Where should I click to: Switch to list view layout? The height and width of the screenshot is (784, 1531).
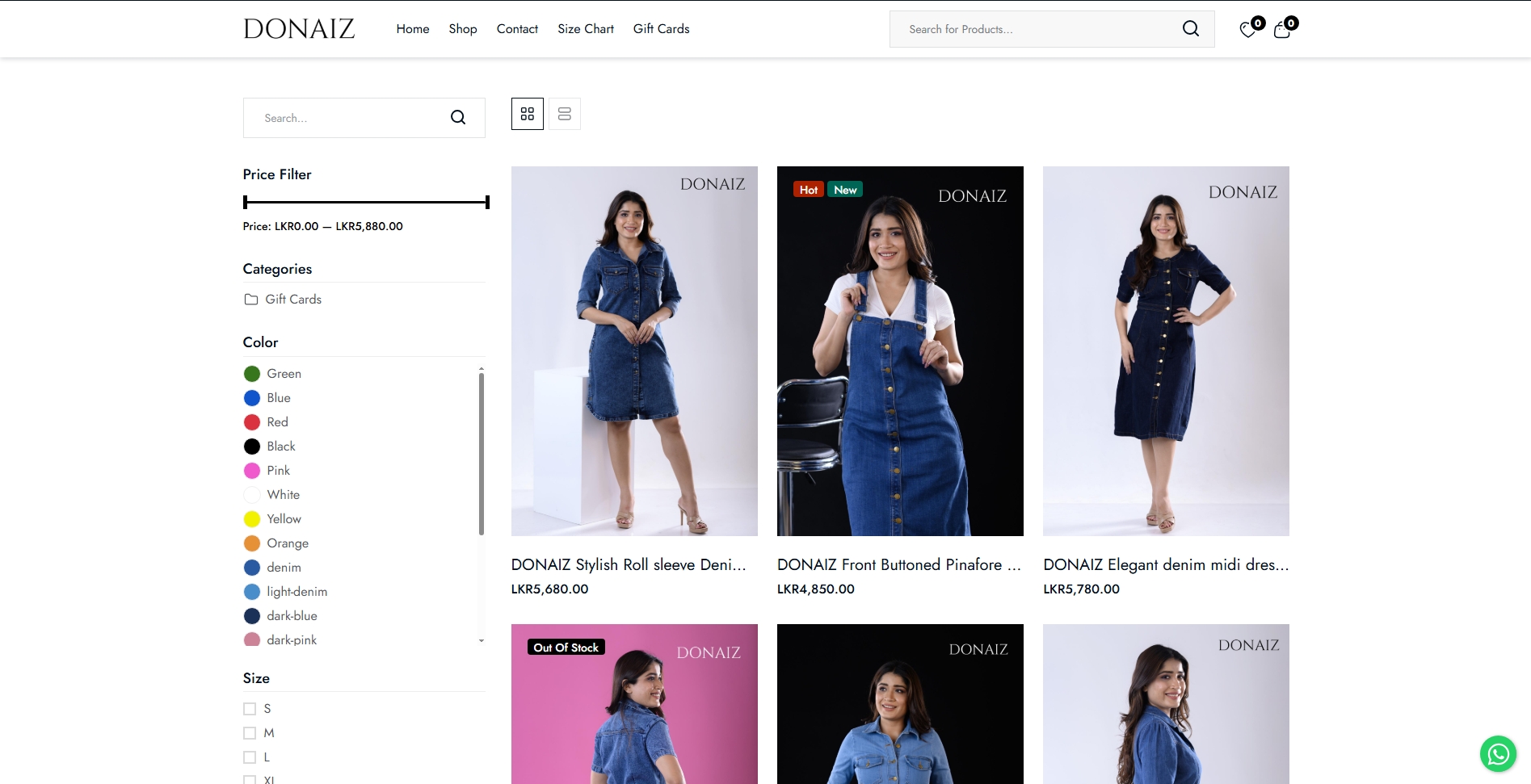pyautogui.click(x=565, y=114)
